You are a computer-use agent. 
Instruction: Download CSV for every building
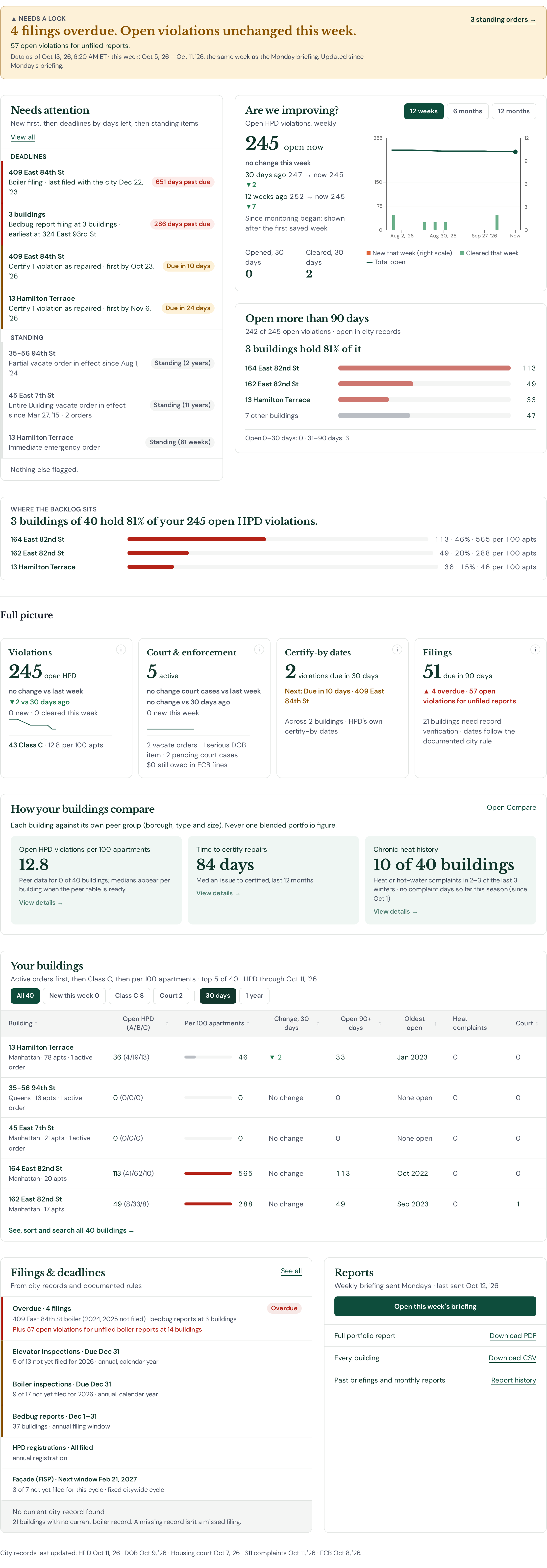click(512, 1358)
